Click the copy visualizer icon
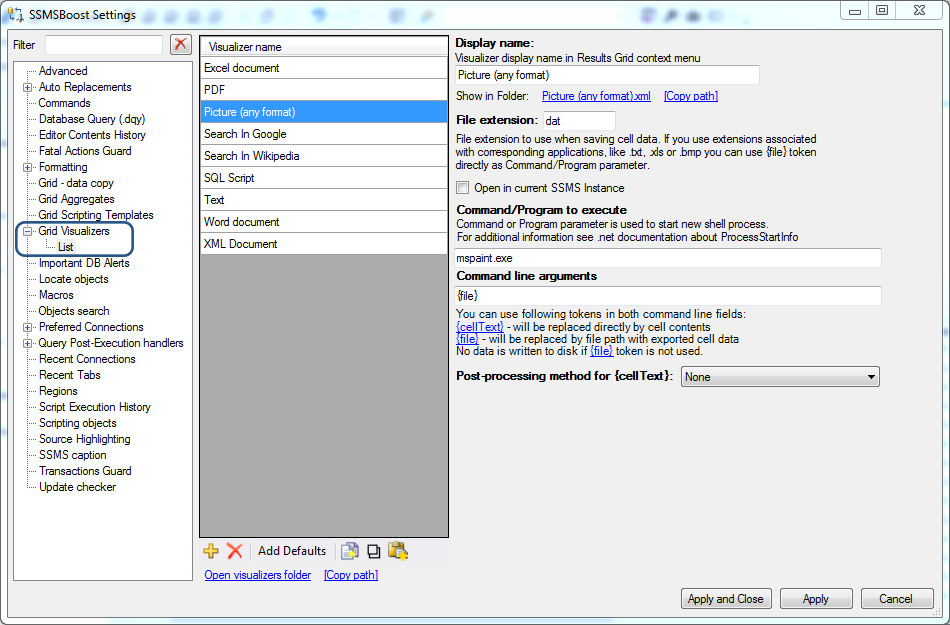Viewport: 950px width, 625px height. 374,551
